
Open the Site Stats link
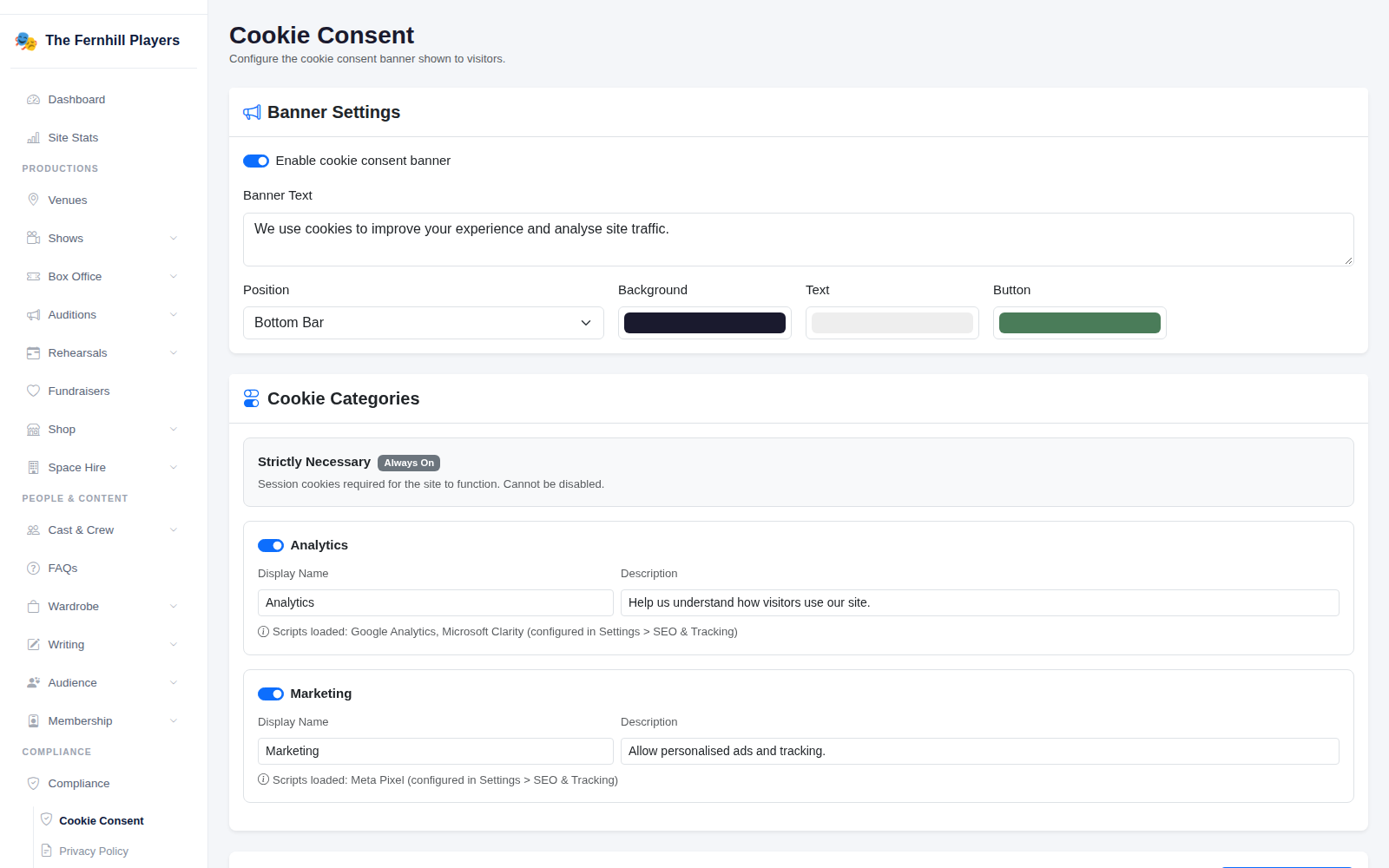coord(103,138)
